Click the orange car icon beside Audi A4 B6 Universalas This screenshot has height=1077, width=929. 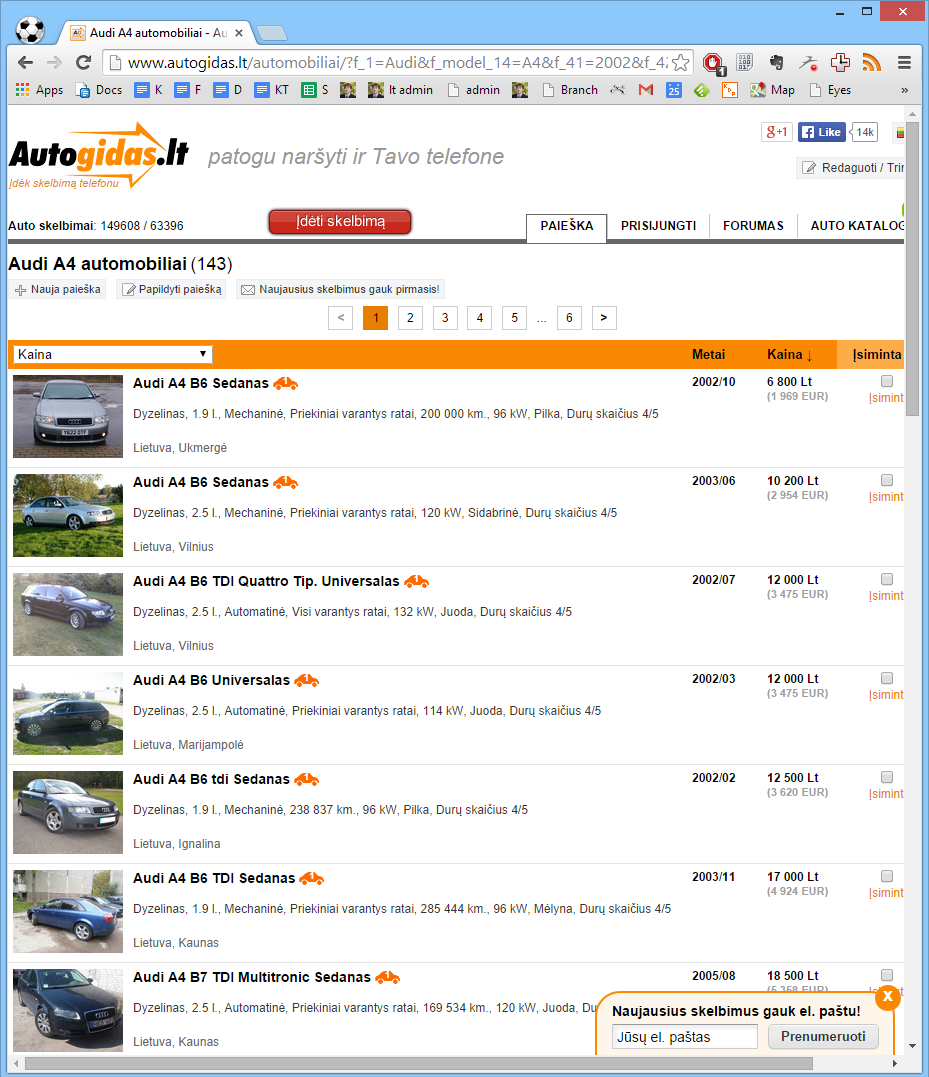pos(306,681)
